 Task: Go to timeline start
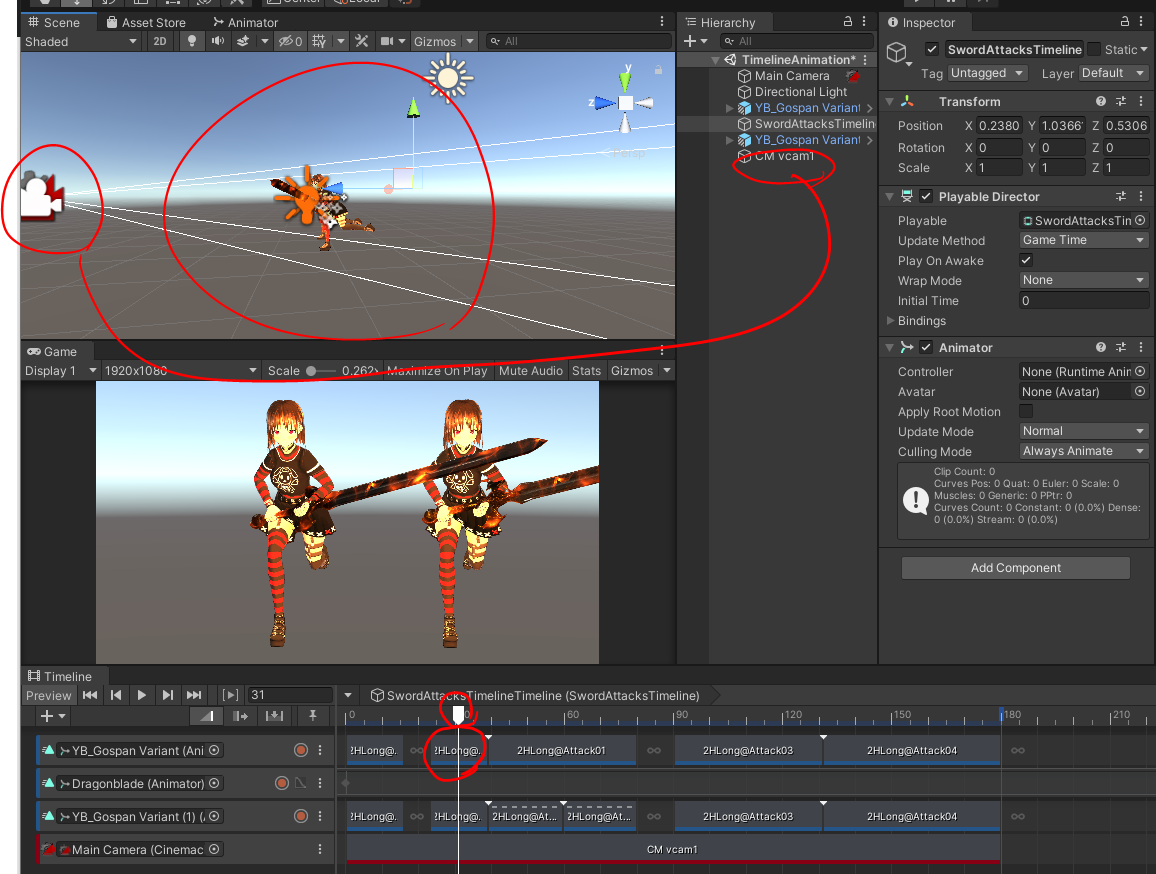[x=90, y=695]
